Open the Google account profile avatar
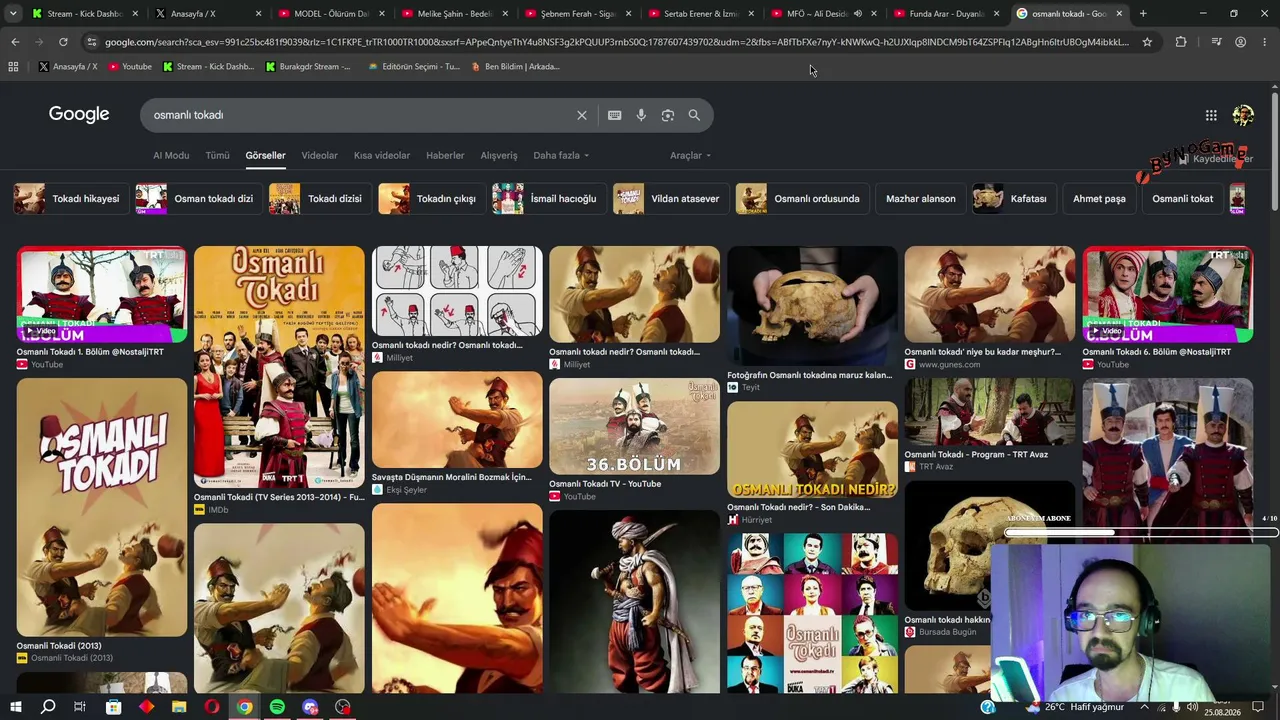The image size is (1280, 720). click(1243, 115)
